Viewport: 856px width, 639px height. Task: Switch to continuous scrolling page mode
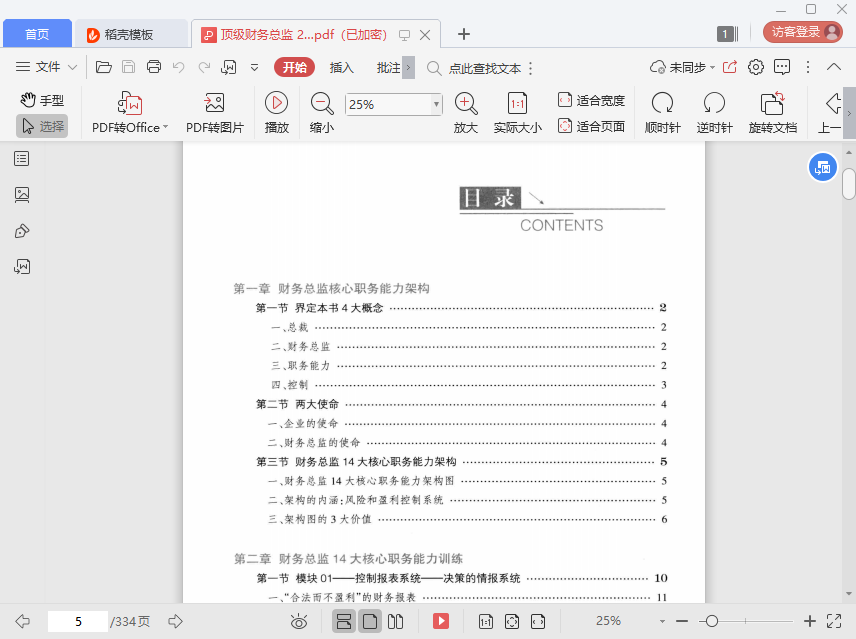click(344, 621)
